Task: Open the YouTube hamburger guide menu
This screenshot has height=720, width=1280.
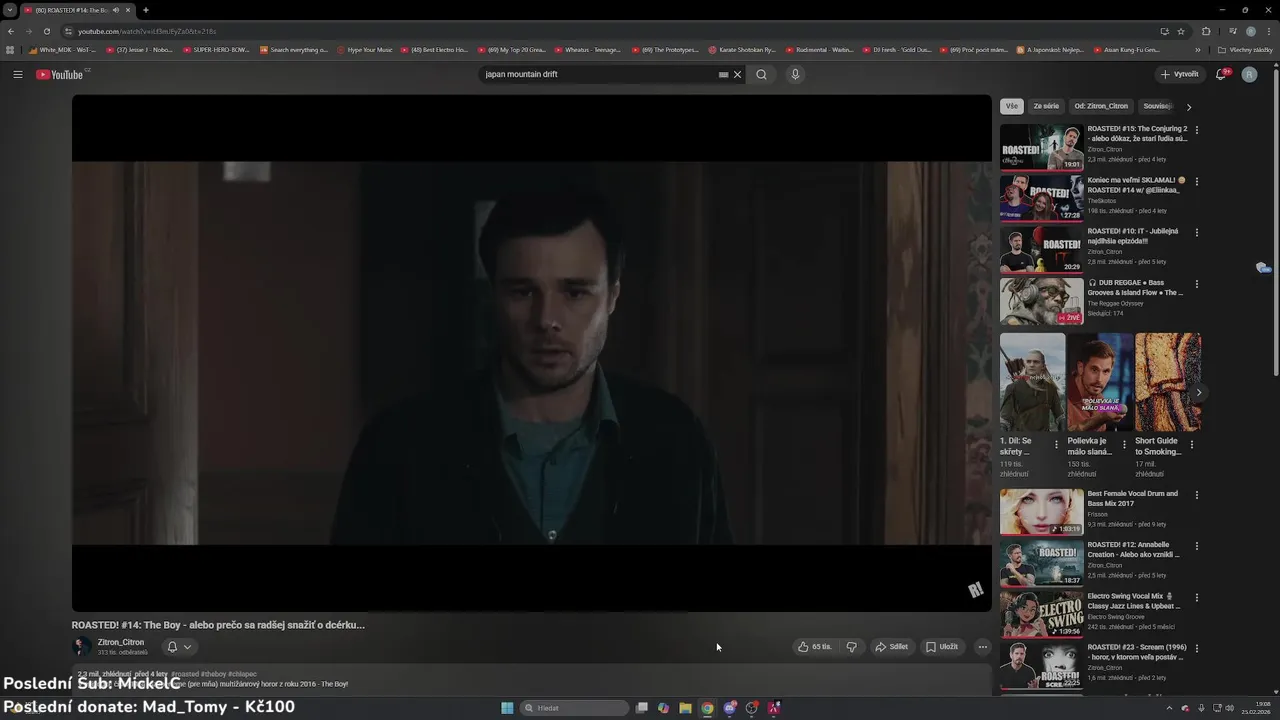Action: 18,74
